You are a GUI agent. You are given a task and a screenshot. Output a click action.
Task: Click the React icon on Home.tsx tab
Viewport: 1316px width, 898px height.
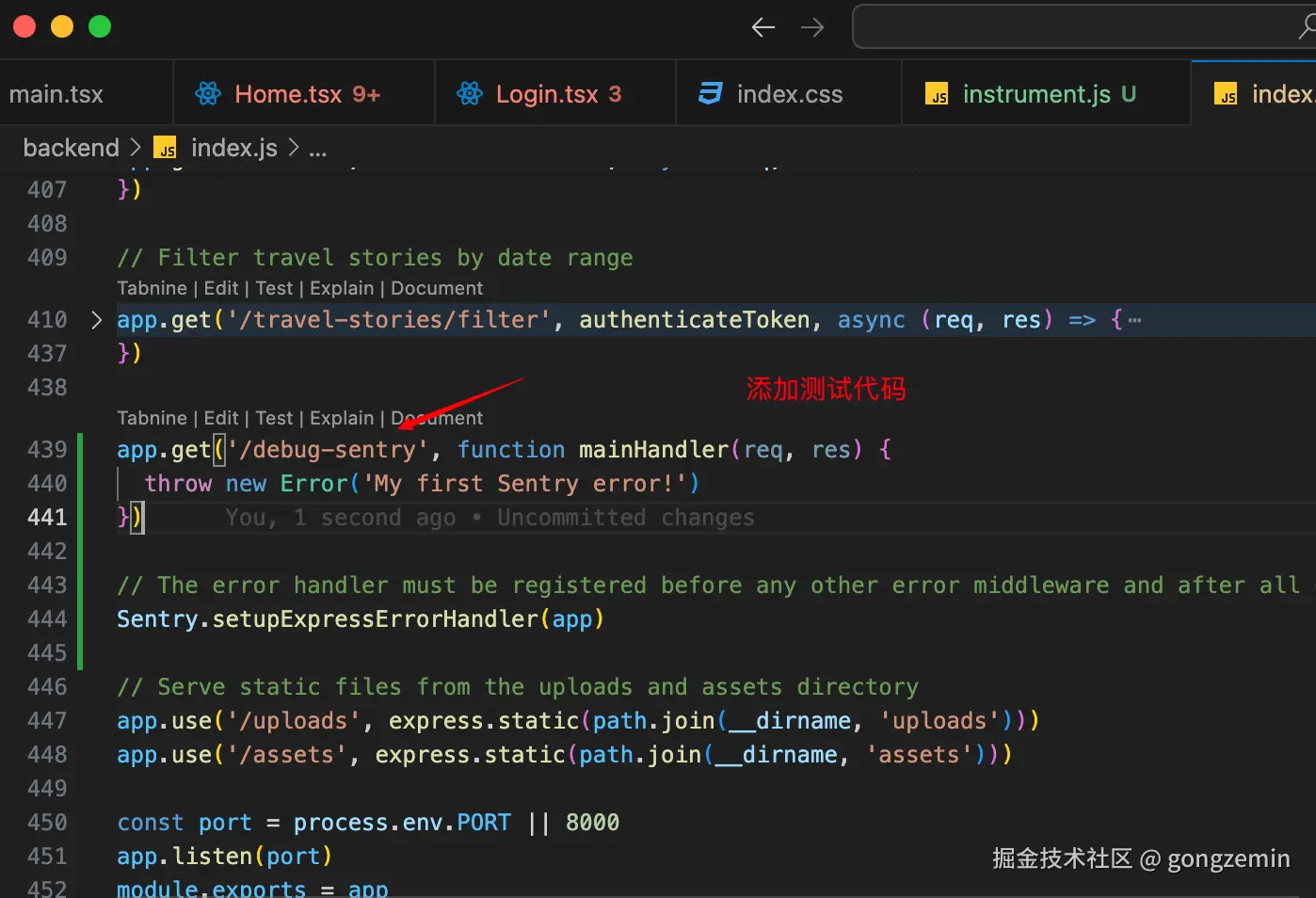pyautogui.click(x=208, y=94)
